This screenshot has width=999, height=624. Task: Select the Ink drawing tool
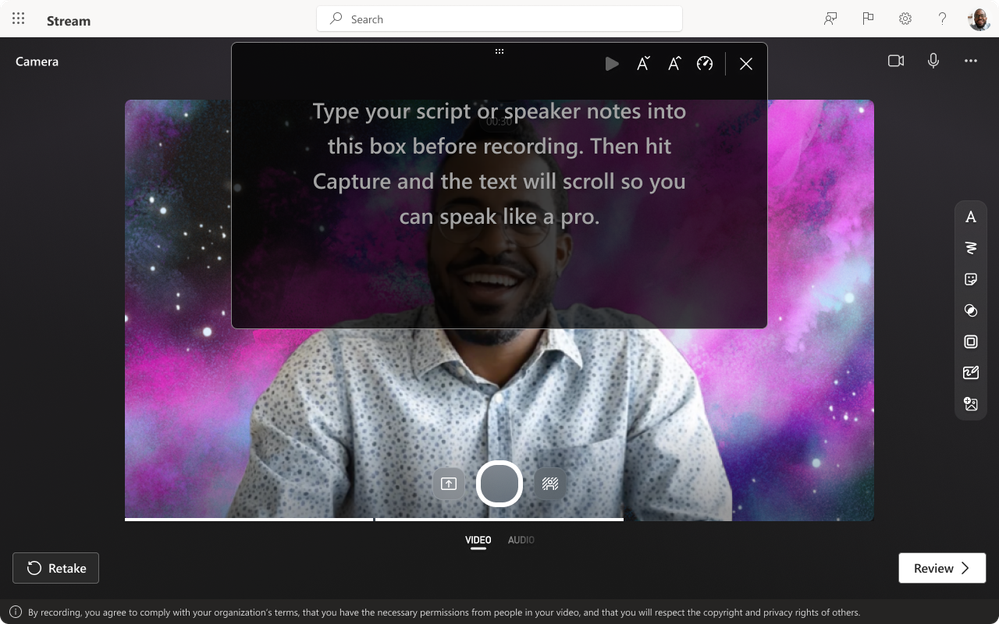point(970,248)
